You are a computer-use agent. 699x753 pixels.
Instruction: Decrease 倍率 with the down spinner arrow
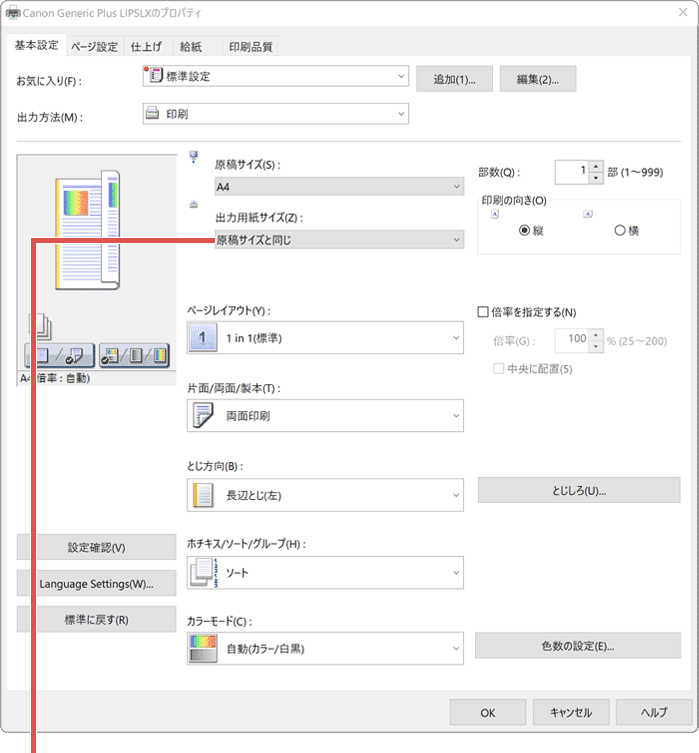596,346
